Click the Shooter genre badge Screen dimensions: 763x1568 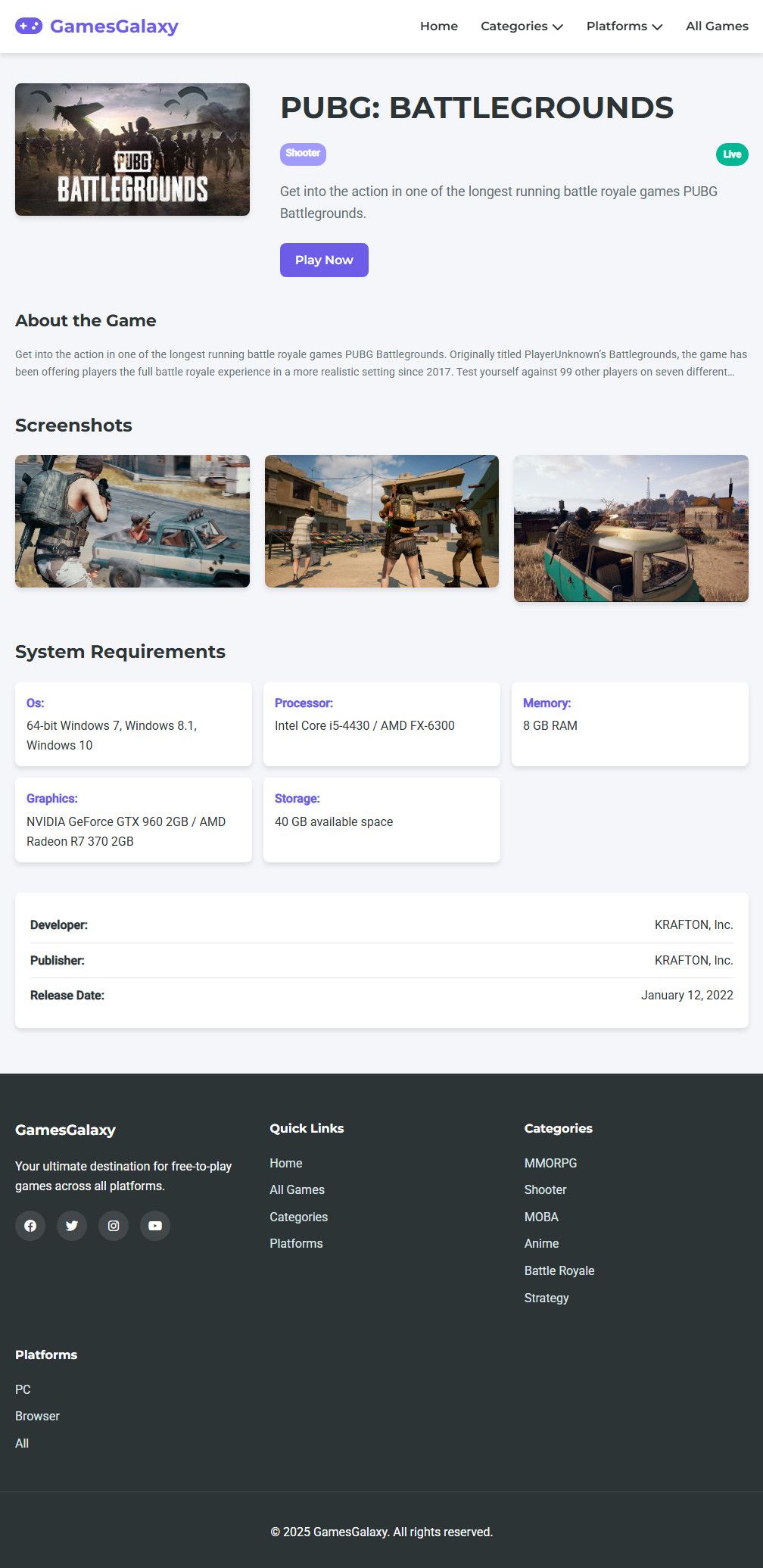tap(303, 154)
